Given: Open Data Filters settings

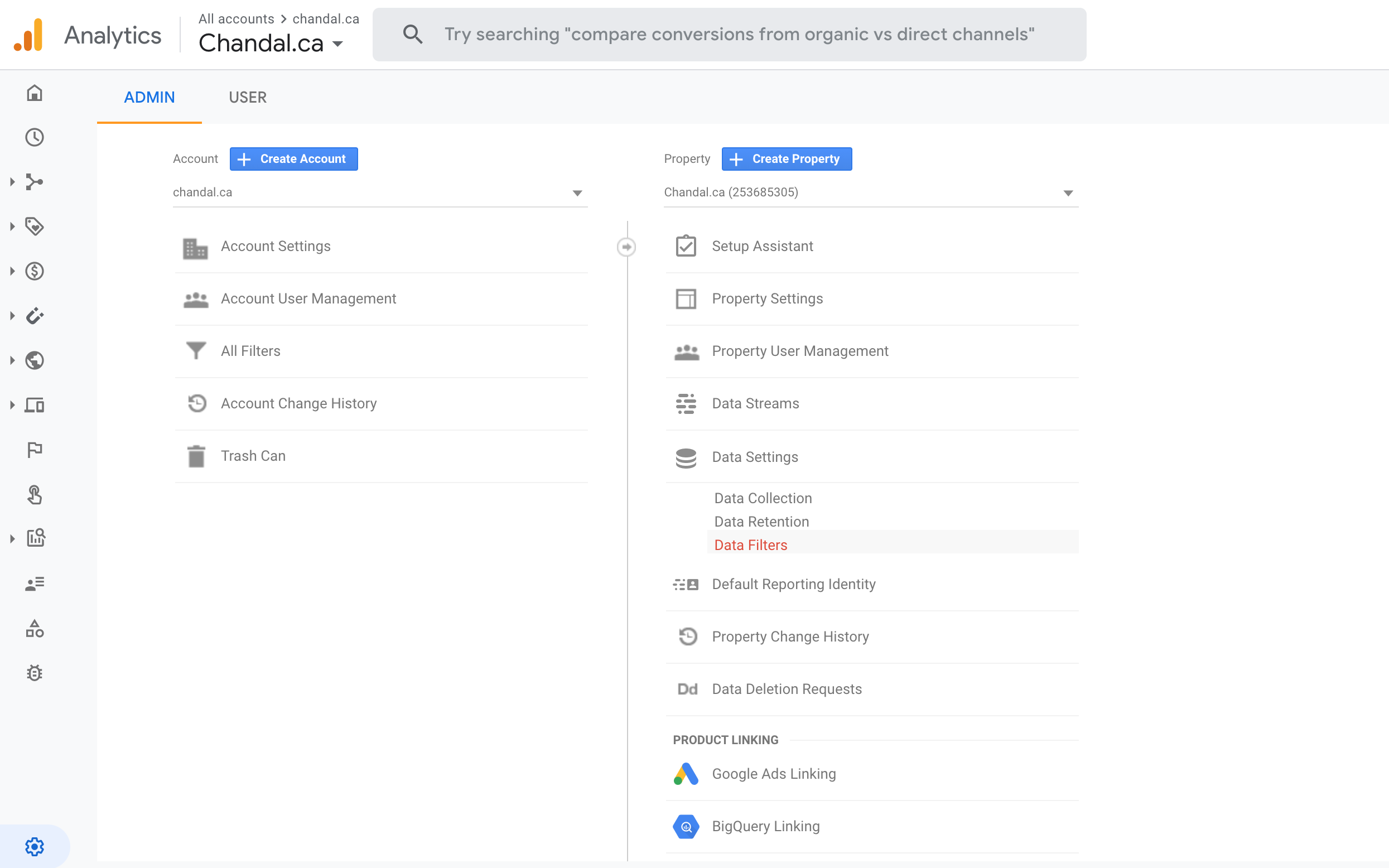Looking at the screenshot, I should click(x=750, y=544).
